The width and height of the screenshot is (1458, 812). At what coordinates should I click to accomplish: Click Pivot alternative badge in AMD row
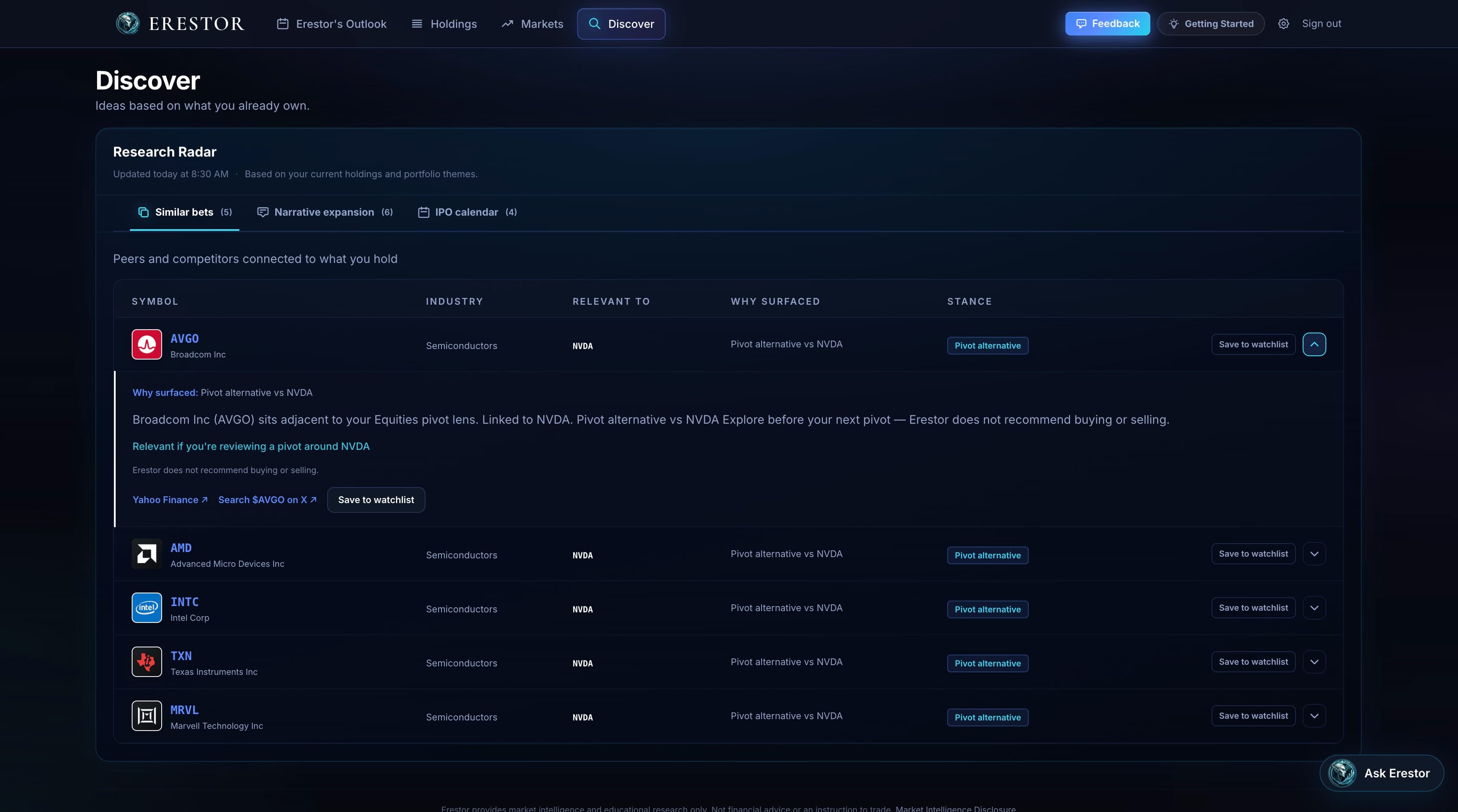pos(988,555)
